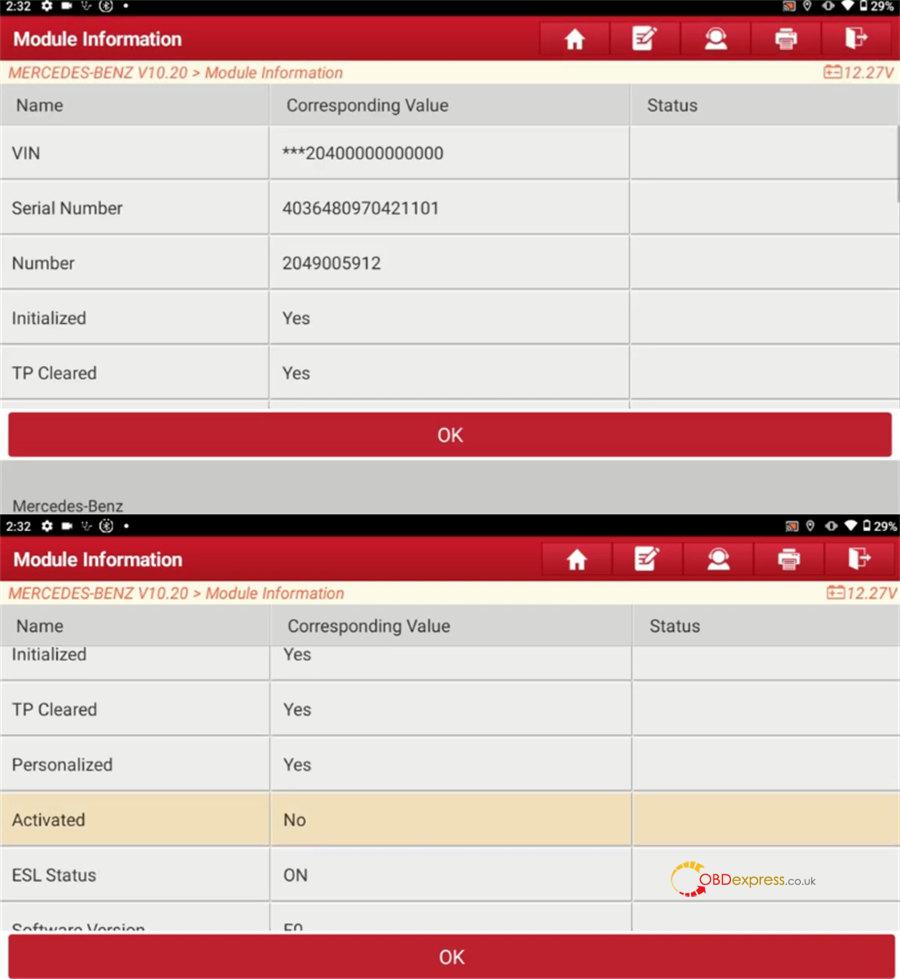Open the feedback edit icon in lower toolbar
The height and width of the screenshot is (979, 900).
647,560
